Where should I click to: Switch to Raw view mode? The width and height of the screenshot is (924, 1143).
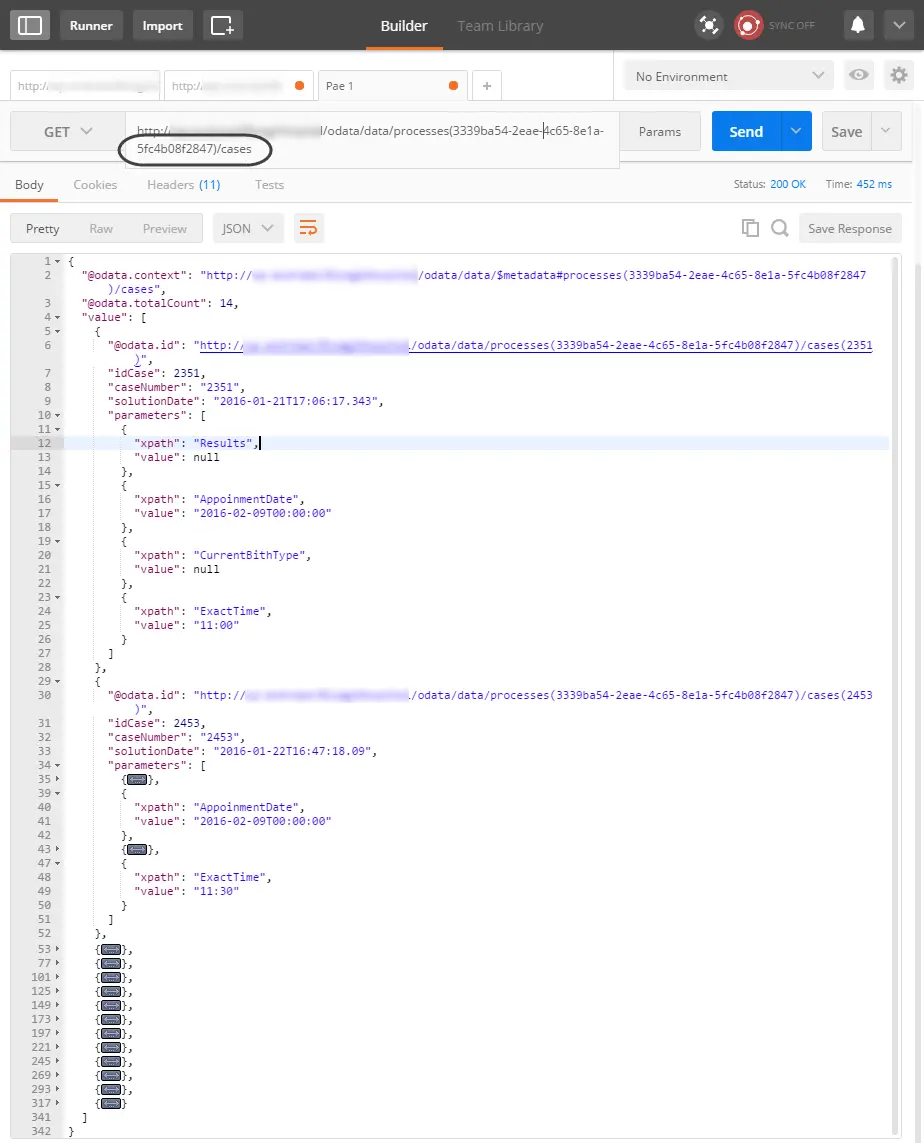point(101,228)
